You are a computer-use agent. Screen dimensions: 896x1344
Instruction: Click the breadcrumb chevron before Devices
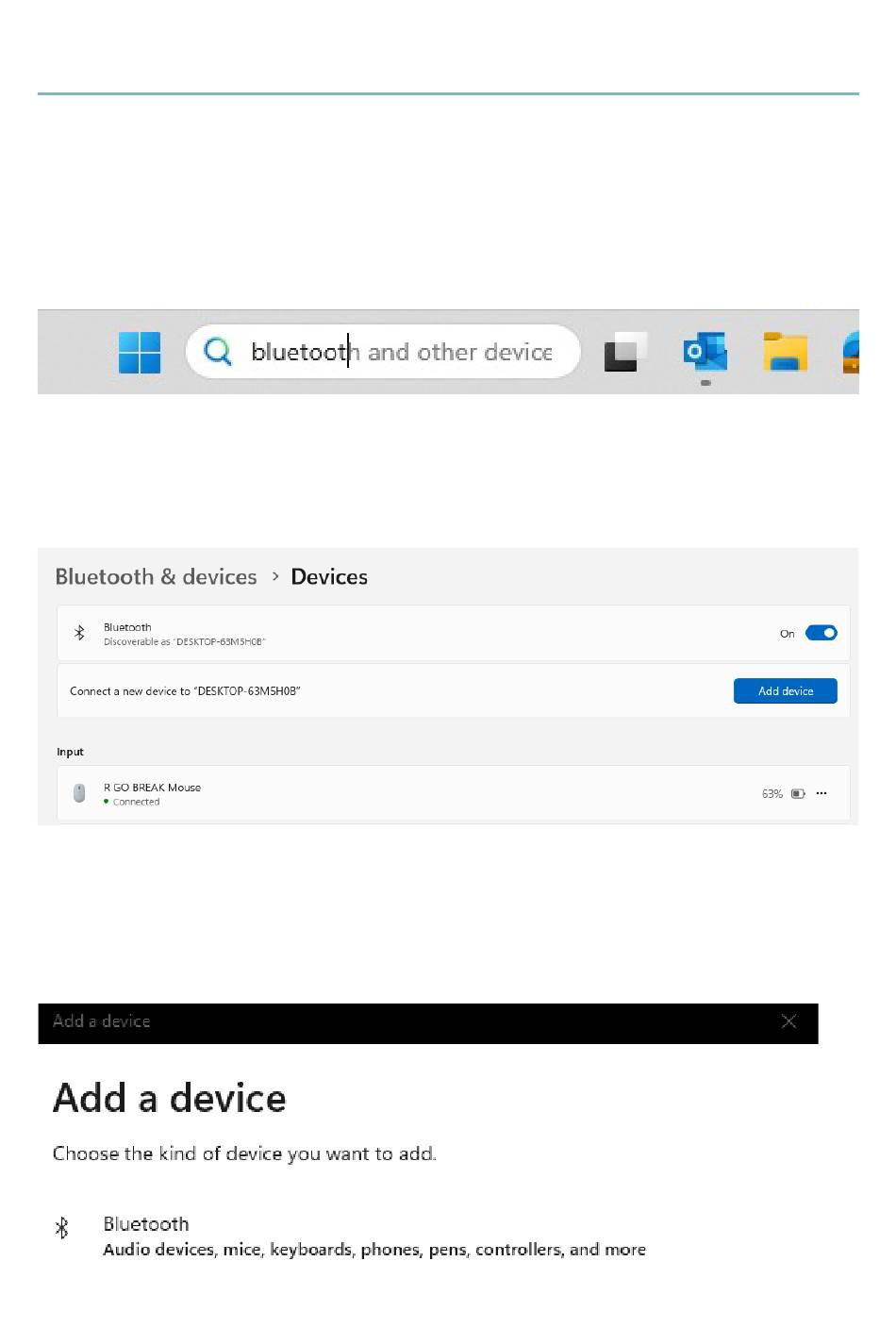(x=275, y=575)
